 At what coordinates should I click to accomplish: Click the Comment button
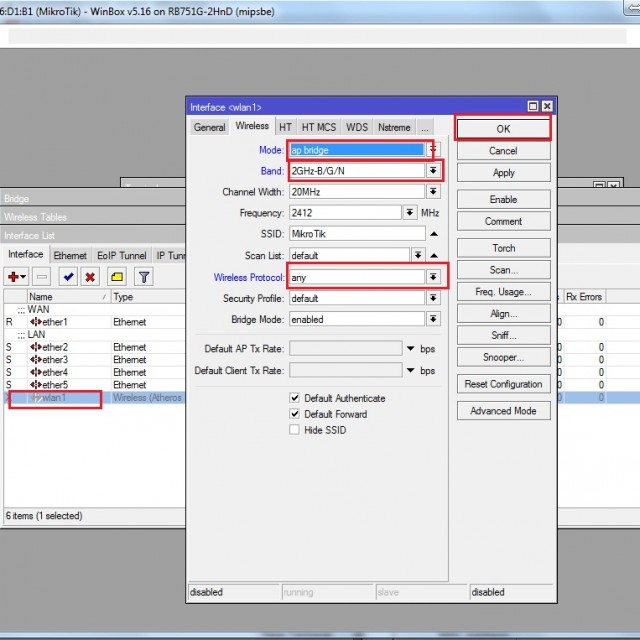point(503,221)
